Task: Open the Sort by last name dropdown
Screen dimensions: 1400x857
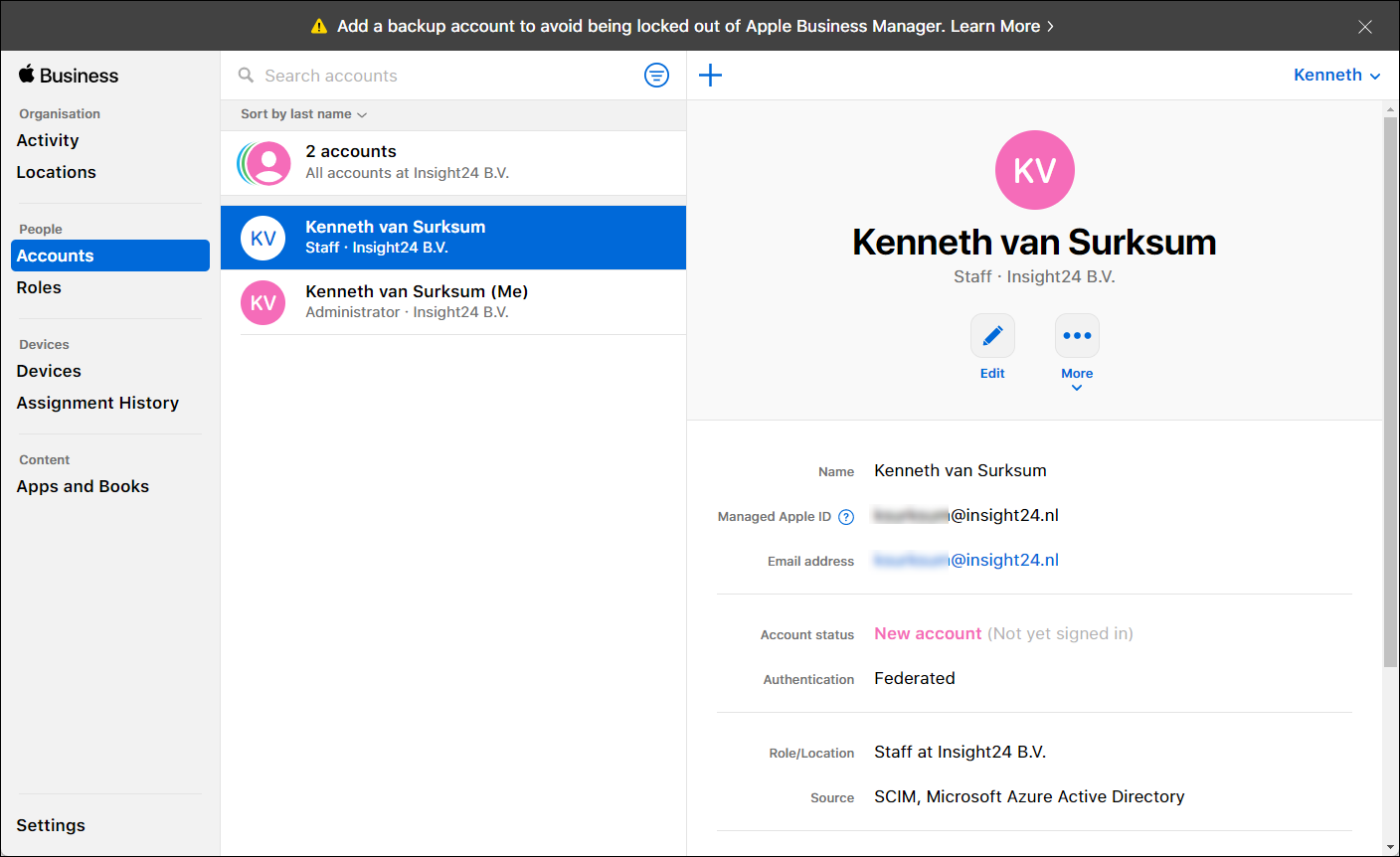Action: pos(303,114)
